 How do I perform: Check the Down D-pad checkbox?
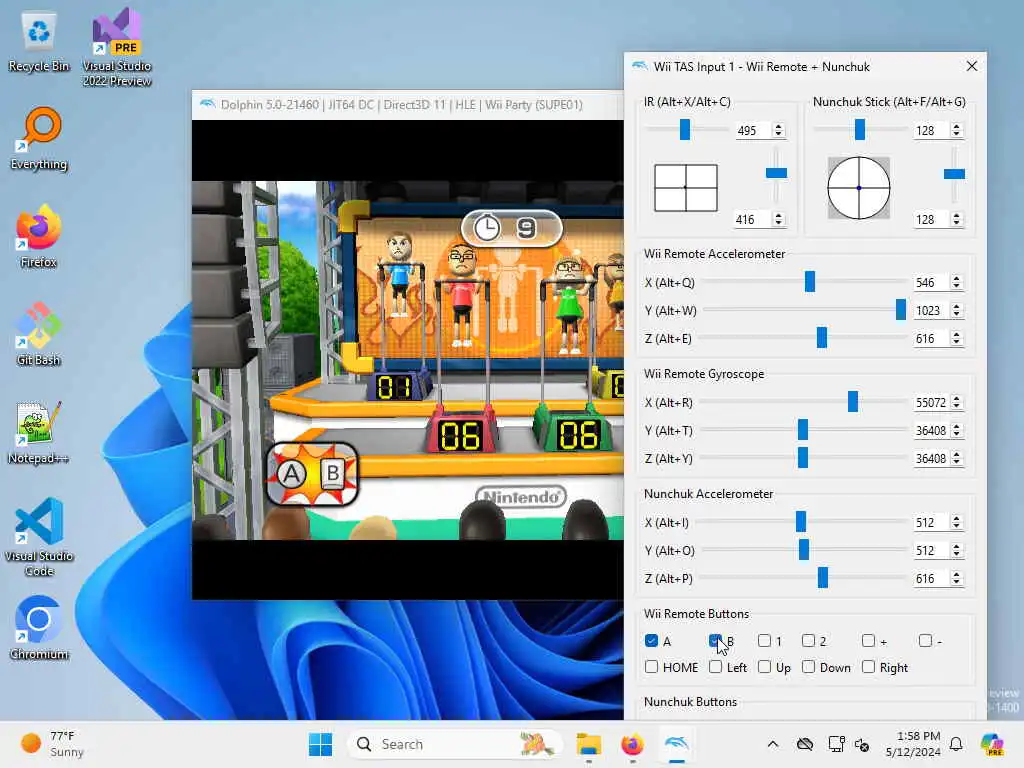808,667
